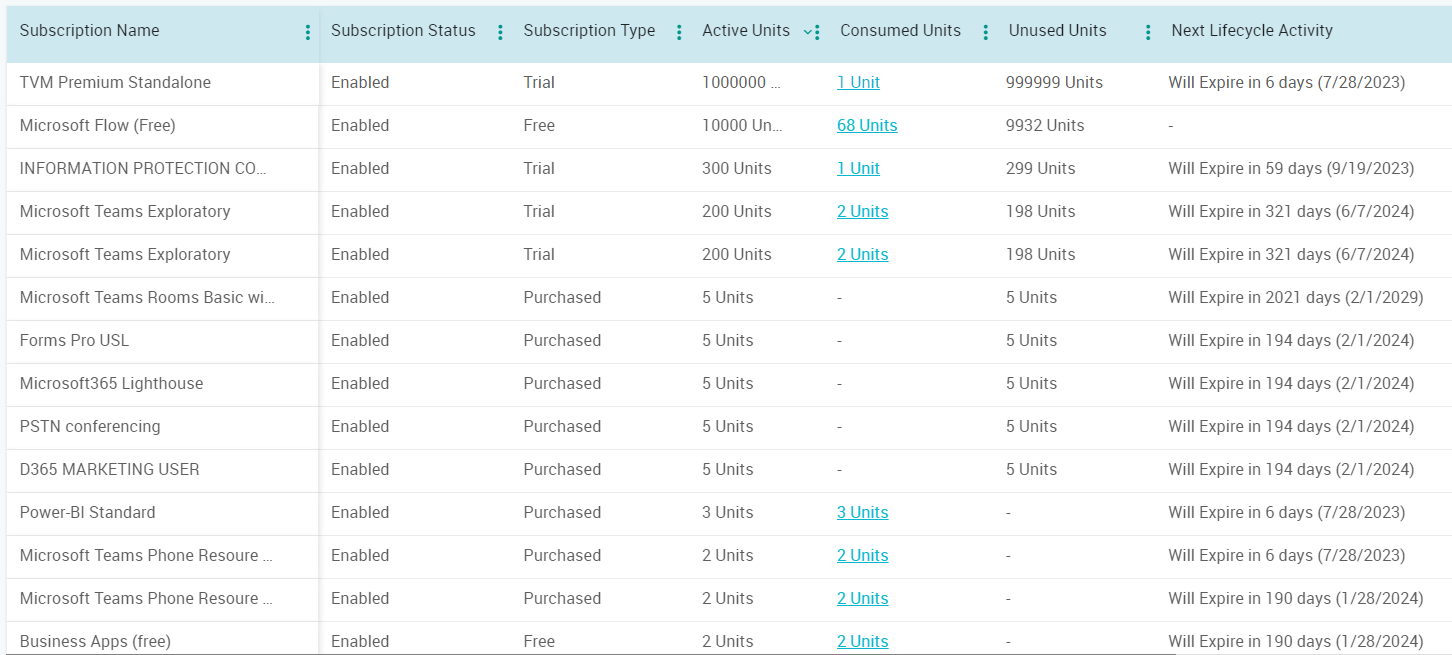The height and width of the screenshot is (655, 1452).
Task: Open 2 Units for Microsoft Teams Phone Resource
Action: [x=862, y=555]
